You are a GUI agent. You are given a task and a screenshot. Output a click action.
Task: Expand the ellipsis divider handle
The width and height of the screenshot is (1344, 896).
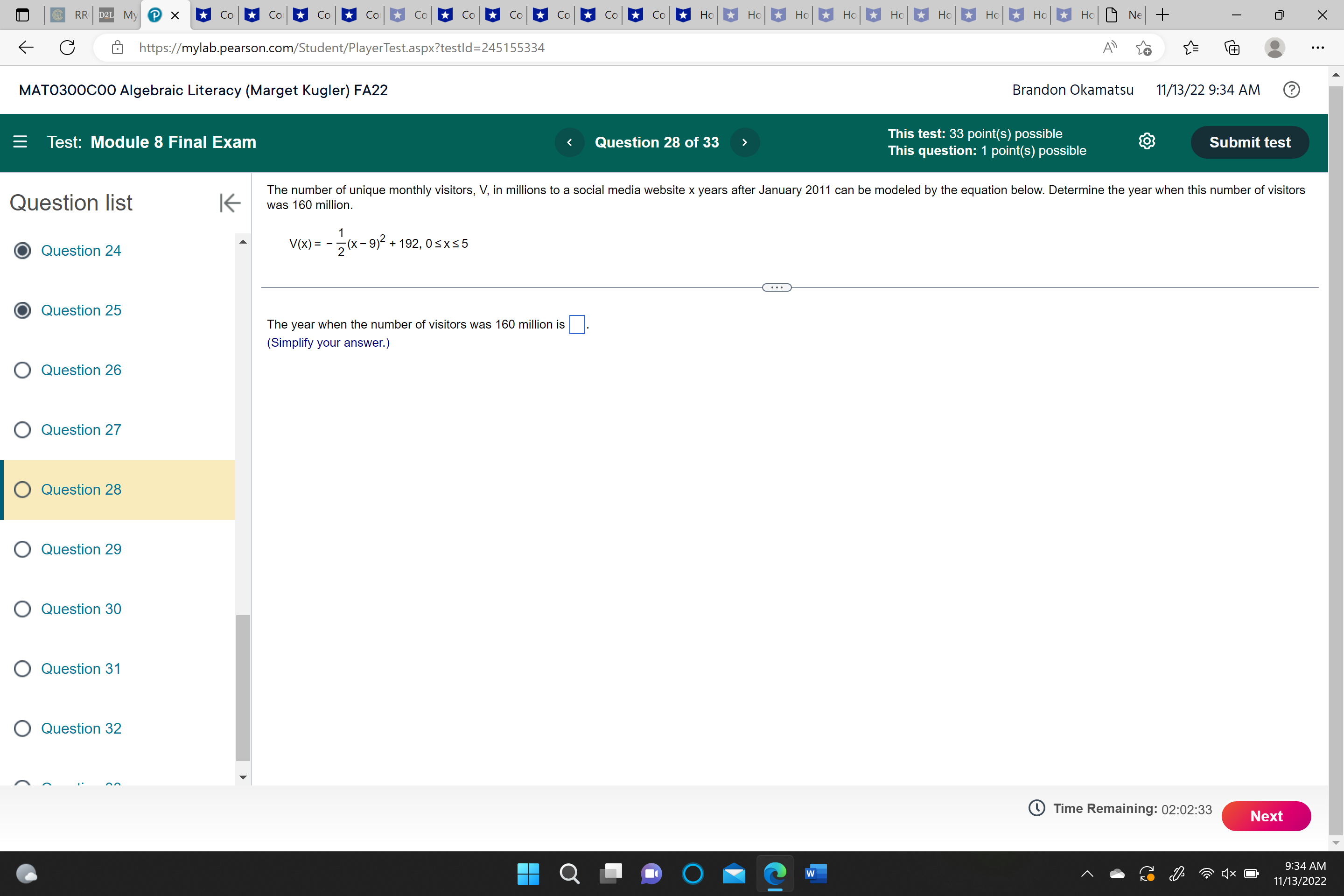(x=777, y=287)
